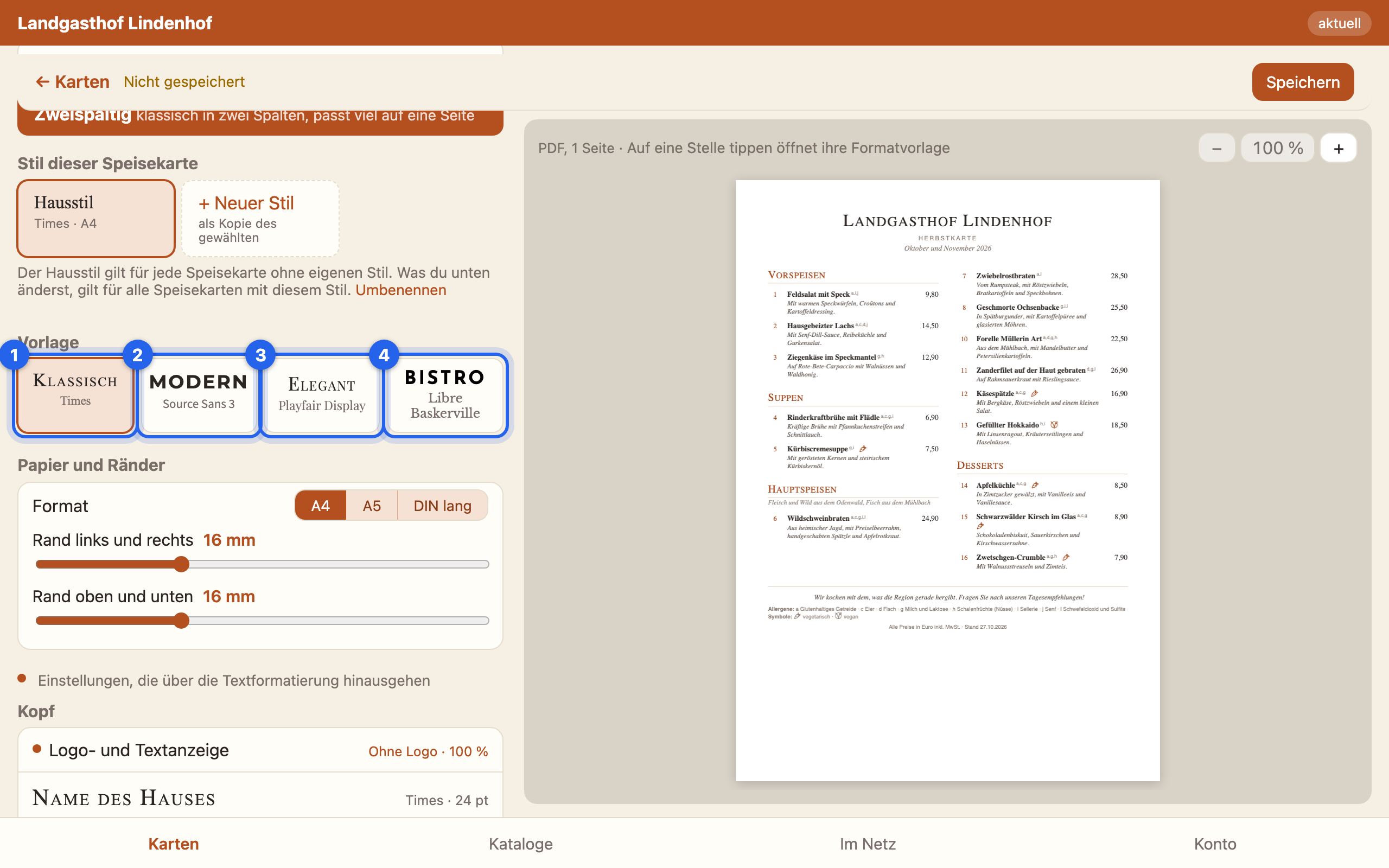Click the Umbenennen link

400,290
